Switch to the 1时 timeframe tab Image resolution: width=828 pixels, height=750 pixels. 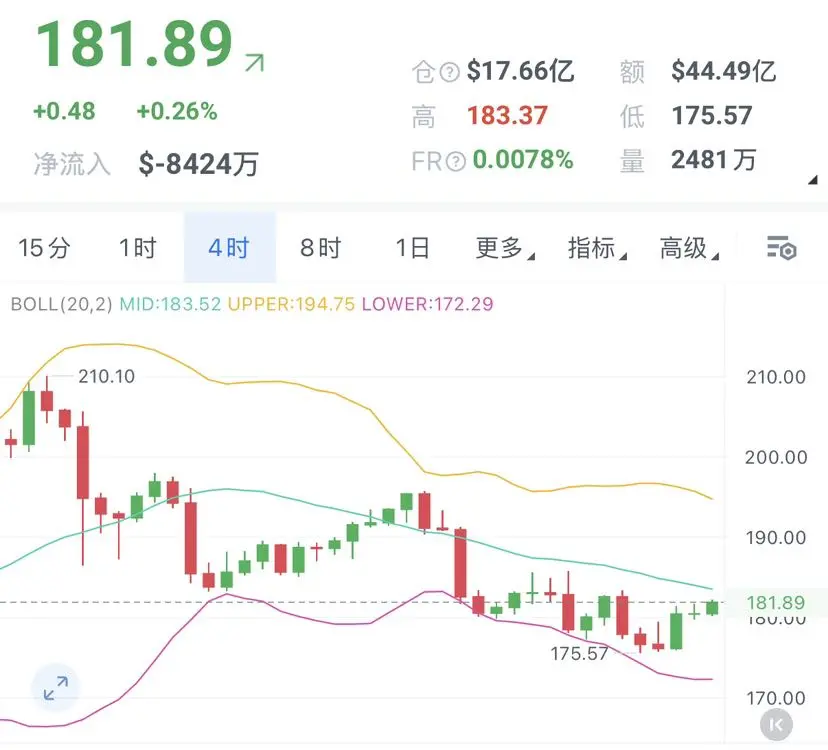tap(137, 248)
